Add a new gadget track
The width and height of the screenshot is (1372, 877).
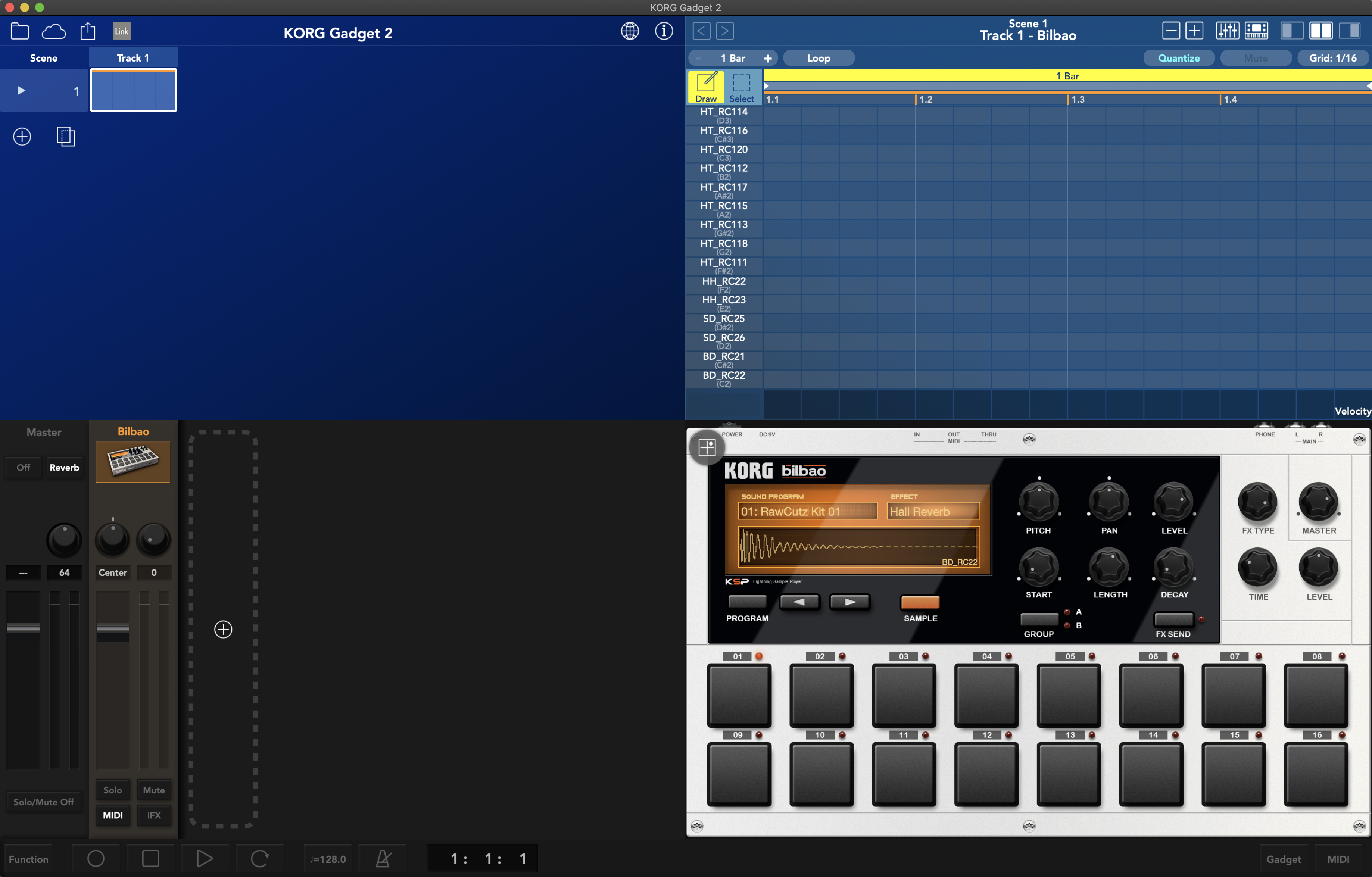223,630
